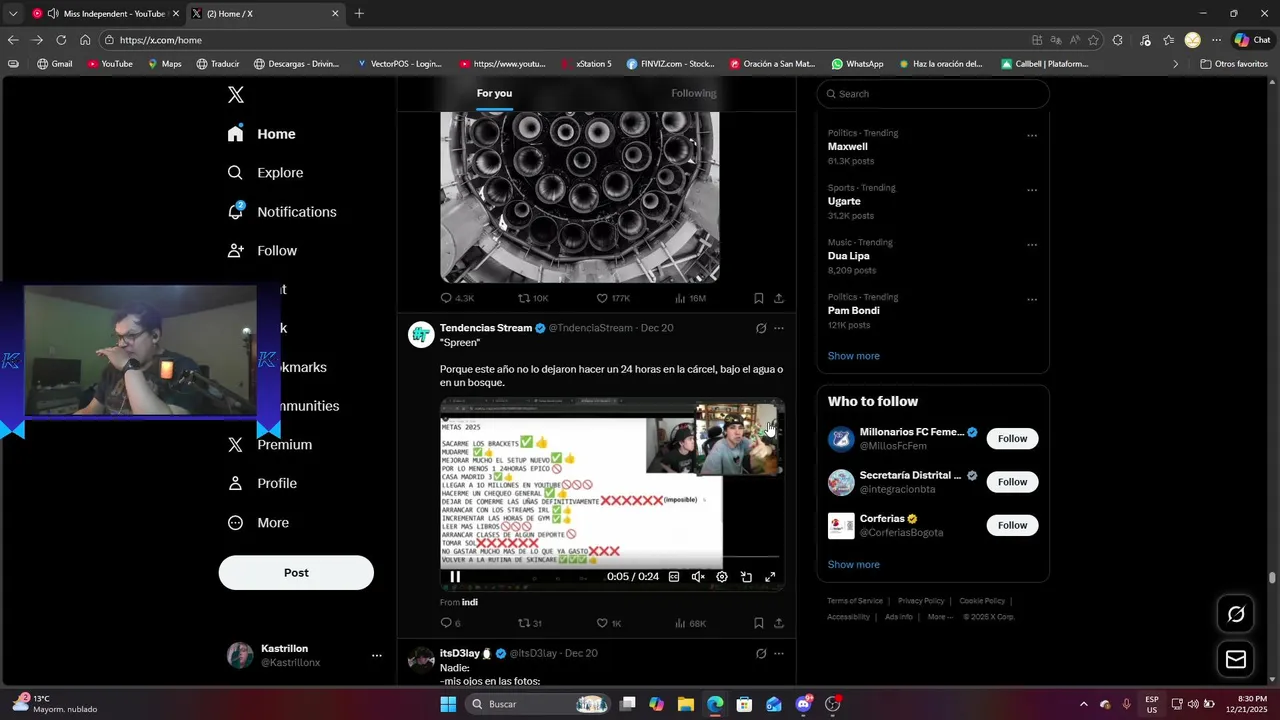1280x720 pixels.
Task: Switch to the Following tab
Action: coord(693,93)
